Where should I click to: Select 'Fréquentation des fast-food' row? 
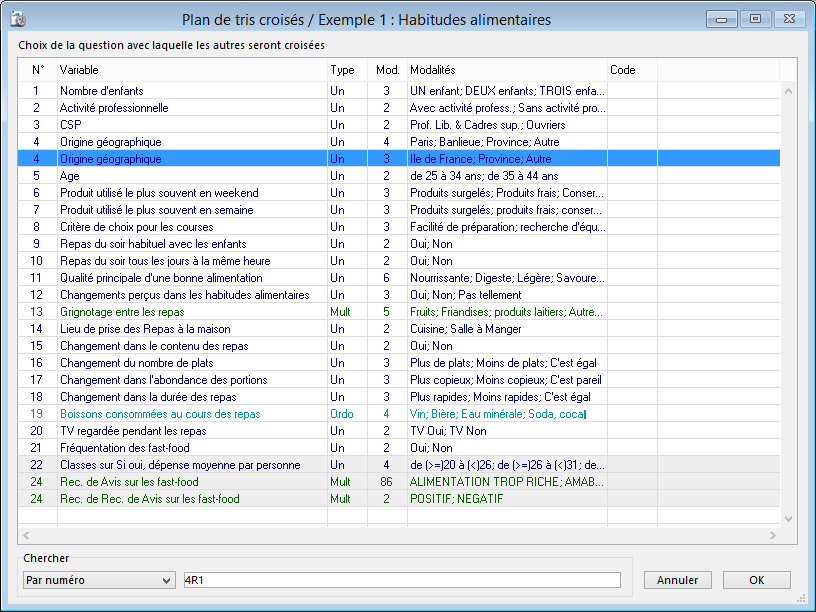[399, 448]
